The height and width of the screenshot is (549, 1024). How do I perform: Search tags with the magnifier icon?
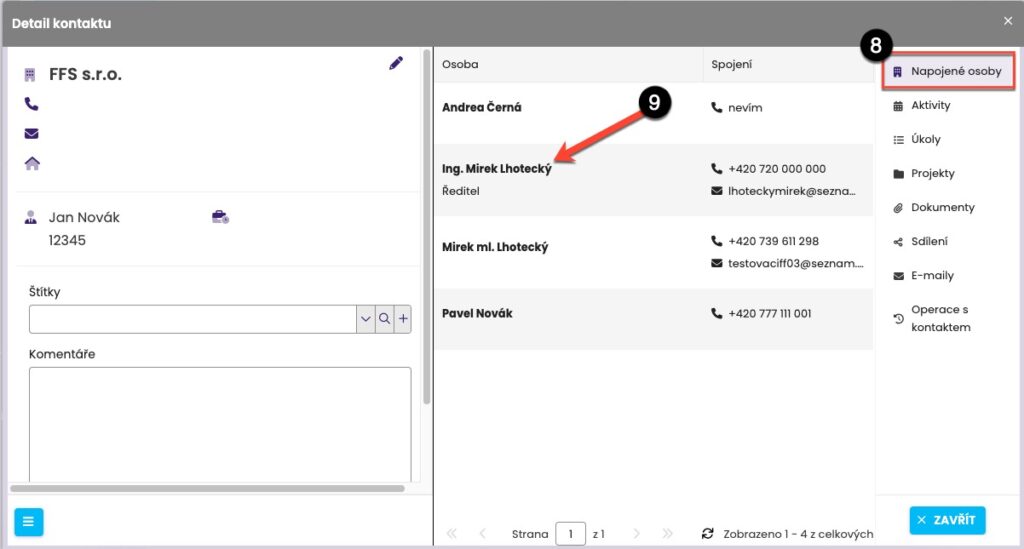(385, 319)
